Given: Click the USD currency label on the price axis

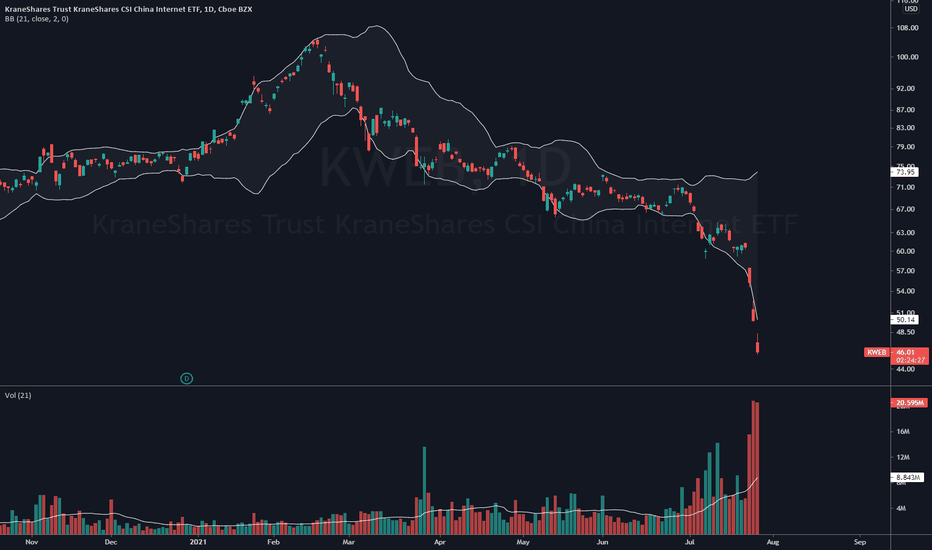Looking at the screenshot, I should [x=911, y=9].
